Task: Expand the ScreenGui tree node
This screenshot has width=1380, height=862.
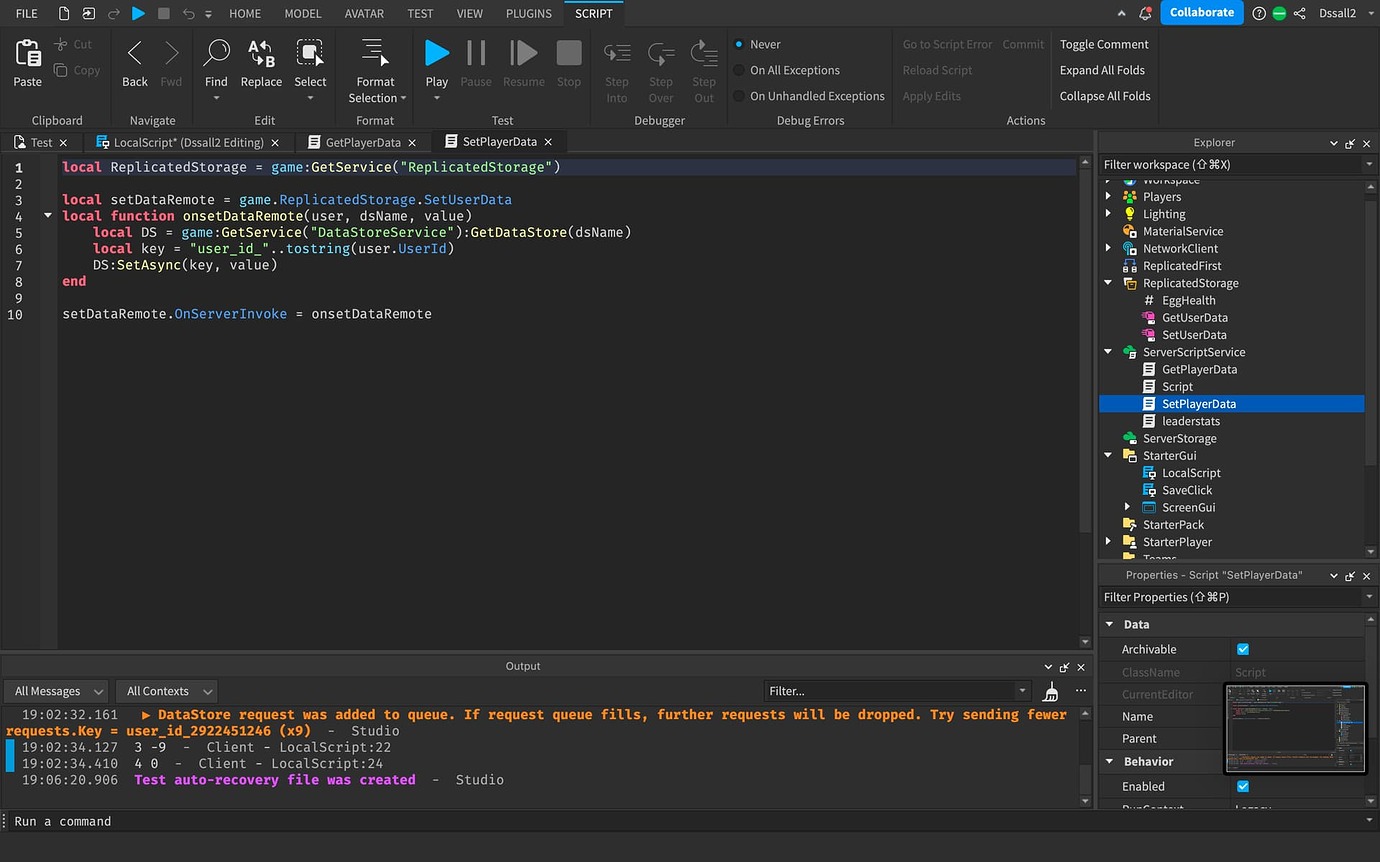Action: point(1128,507)
